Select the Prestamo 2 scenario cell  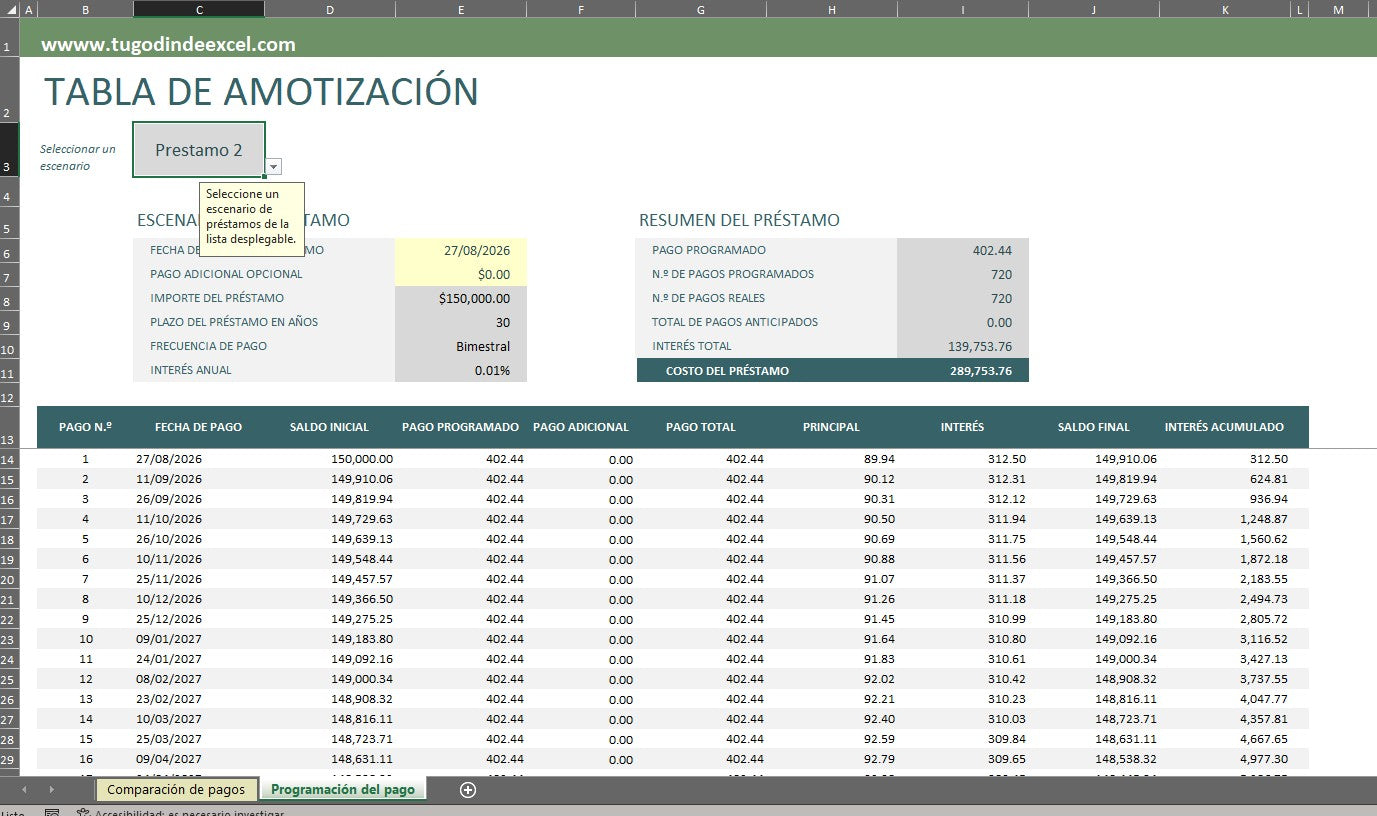199,150
